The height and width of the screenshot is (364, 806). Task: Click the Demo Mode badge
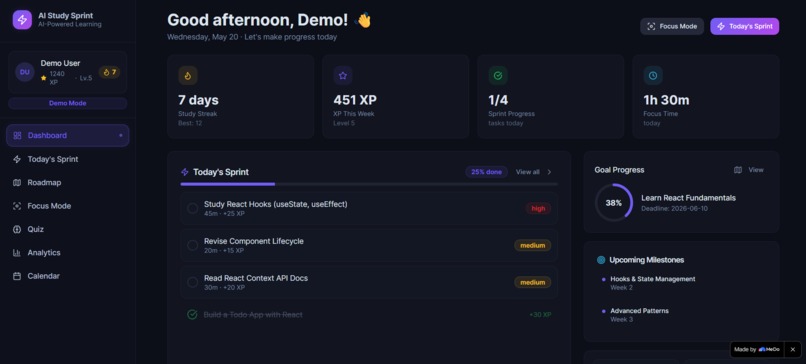(68, 103)
